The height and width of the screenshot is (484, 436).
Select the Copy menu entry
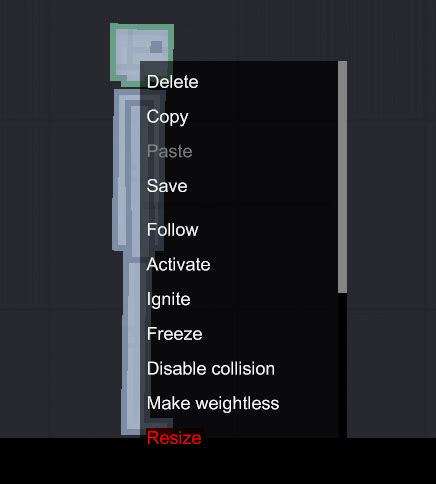click(x=167, y=117)
